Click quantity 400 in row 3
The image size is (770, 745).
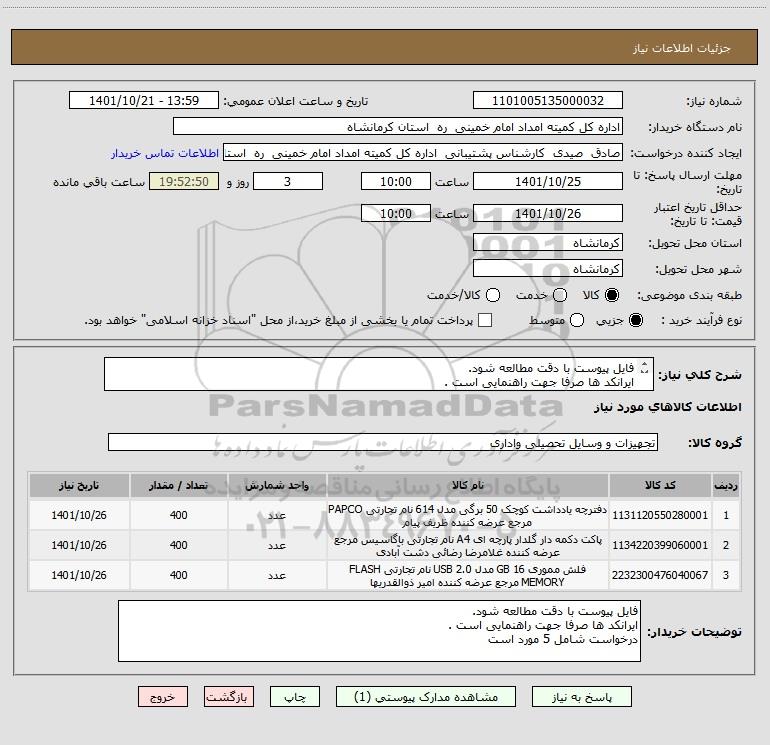[178, 575]
